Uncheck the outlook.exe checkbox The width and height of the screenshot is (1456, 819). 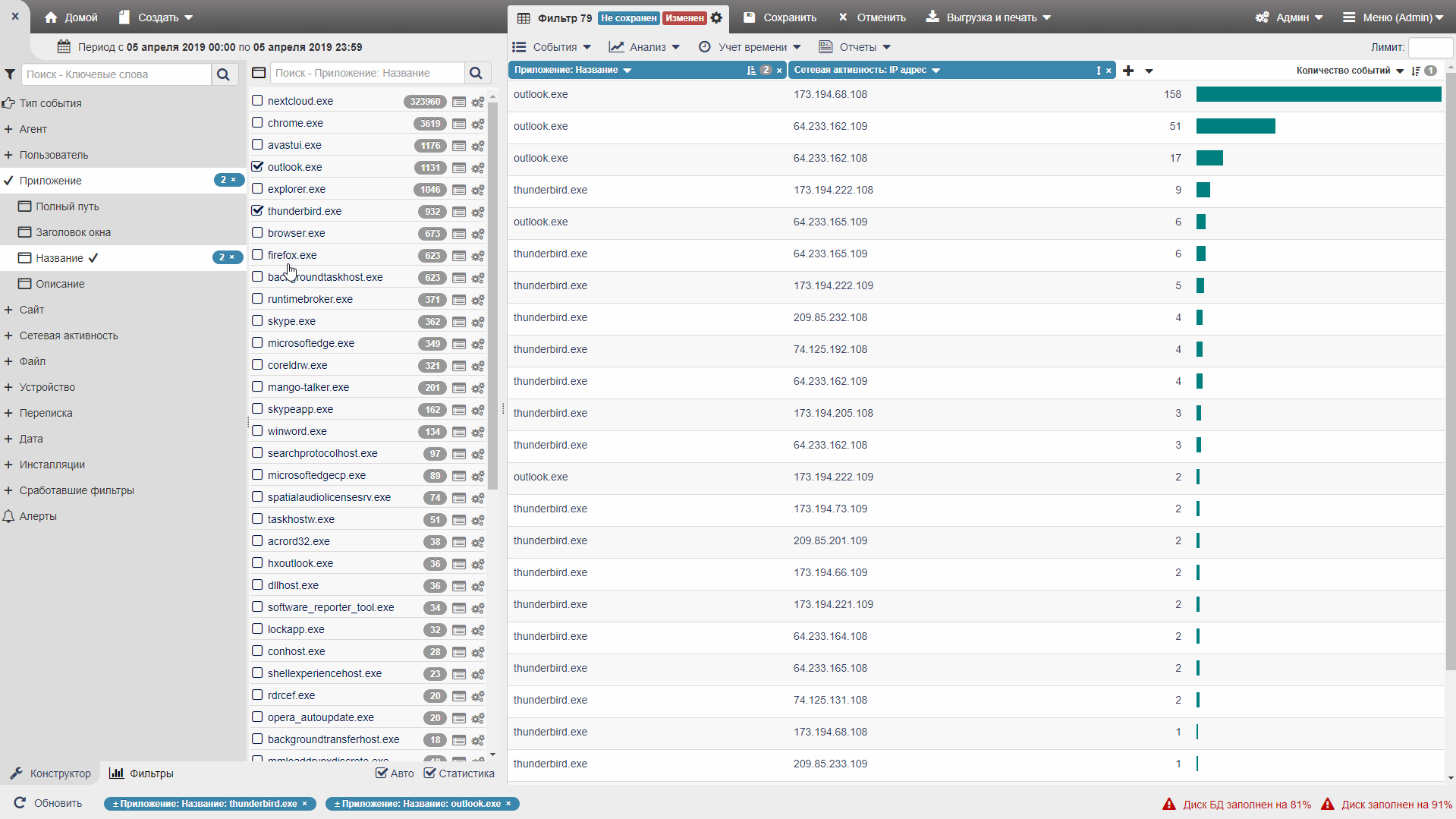click(257, 166)
